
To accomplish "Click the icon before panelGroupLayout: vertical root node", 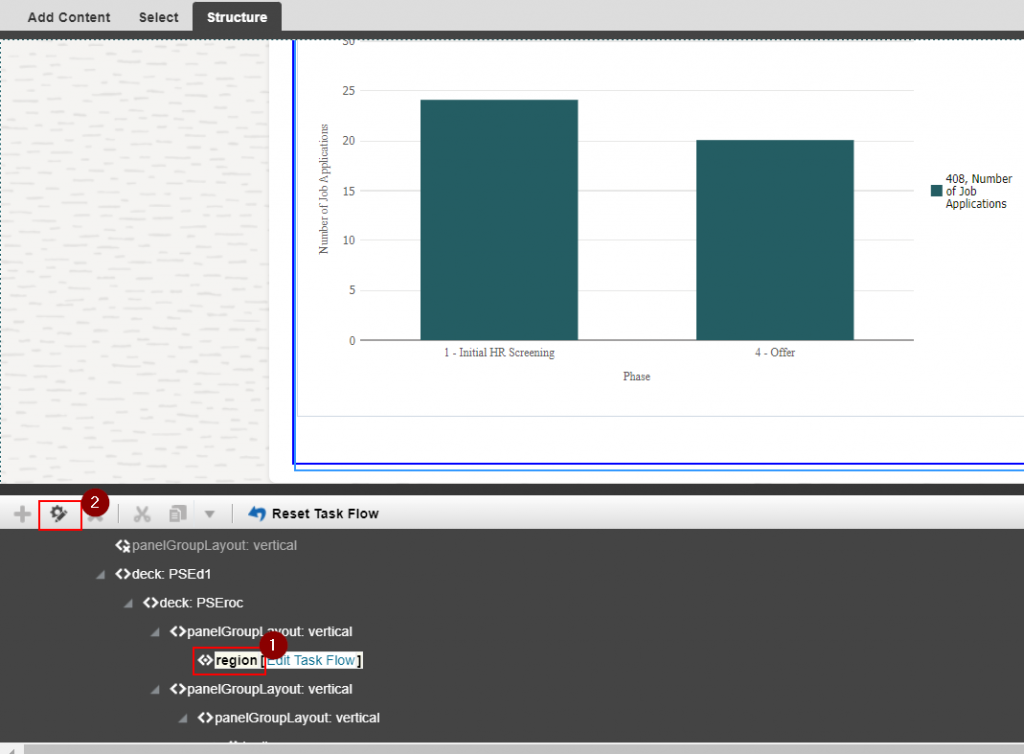I will (x=122, y=545).
